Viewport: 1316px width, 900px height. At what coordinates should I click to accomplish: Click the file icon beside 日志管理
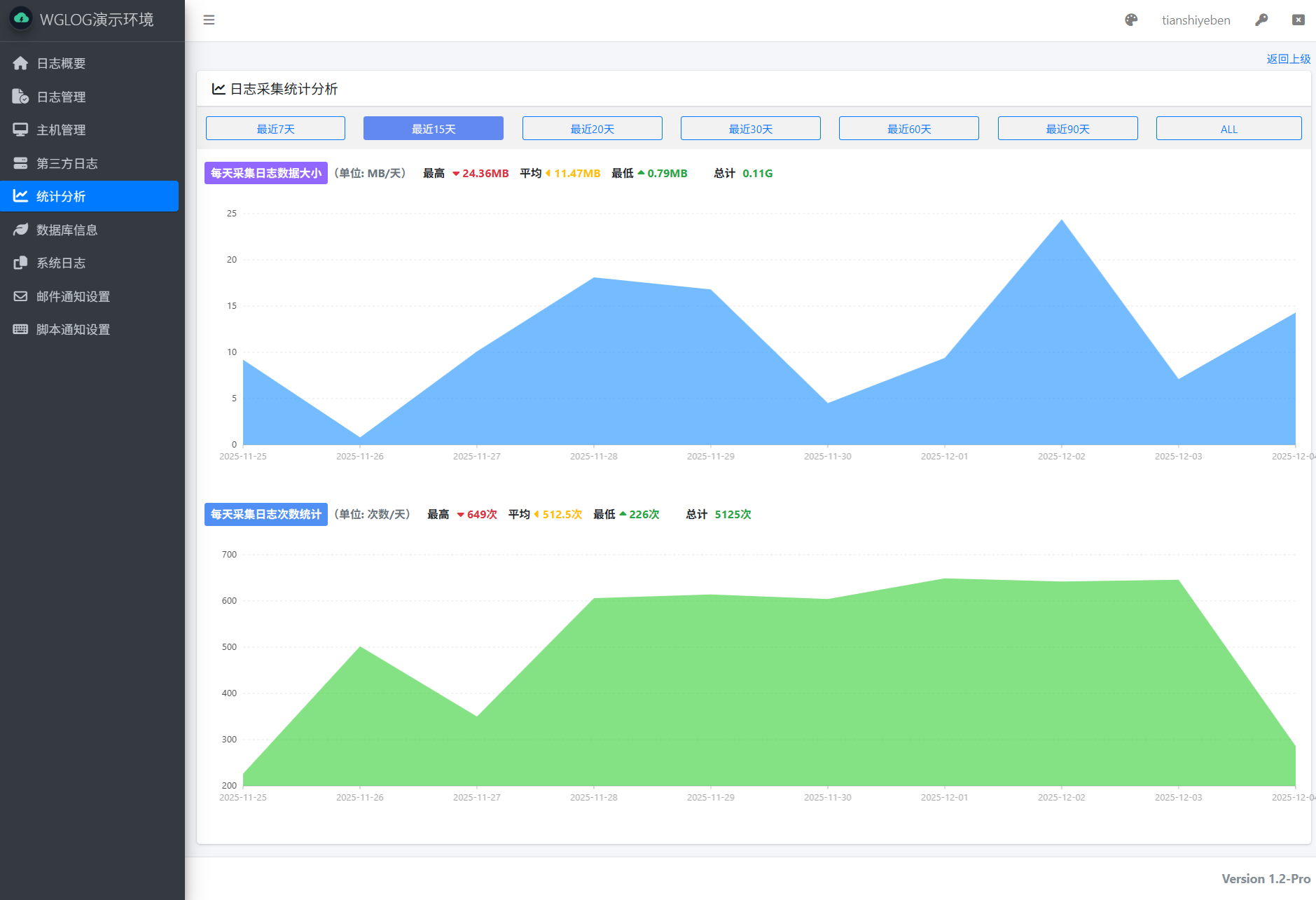20,97
